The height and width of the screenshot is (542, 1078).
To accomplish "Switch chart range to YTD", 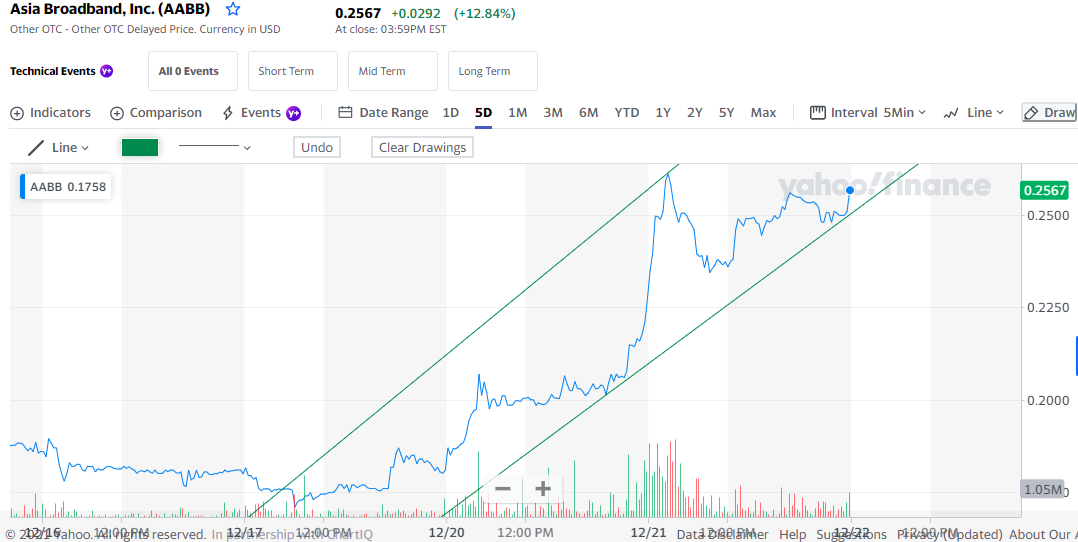I will (626, 113).
